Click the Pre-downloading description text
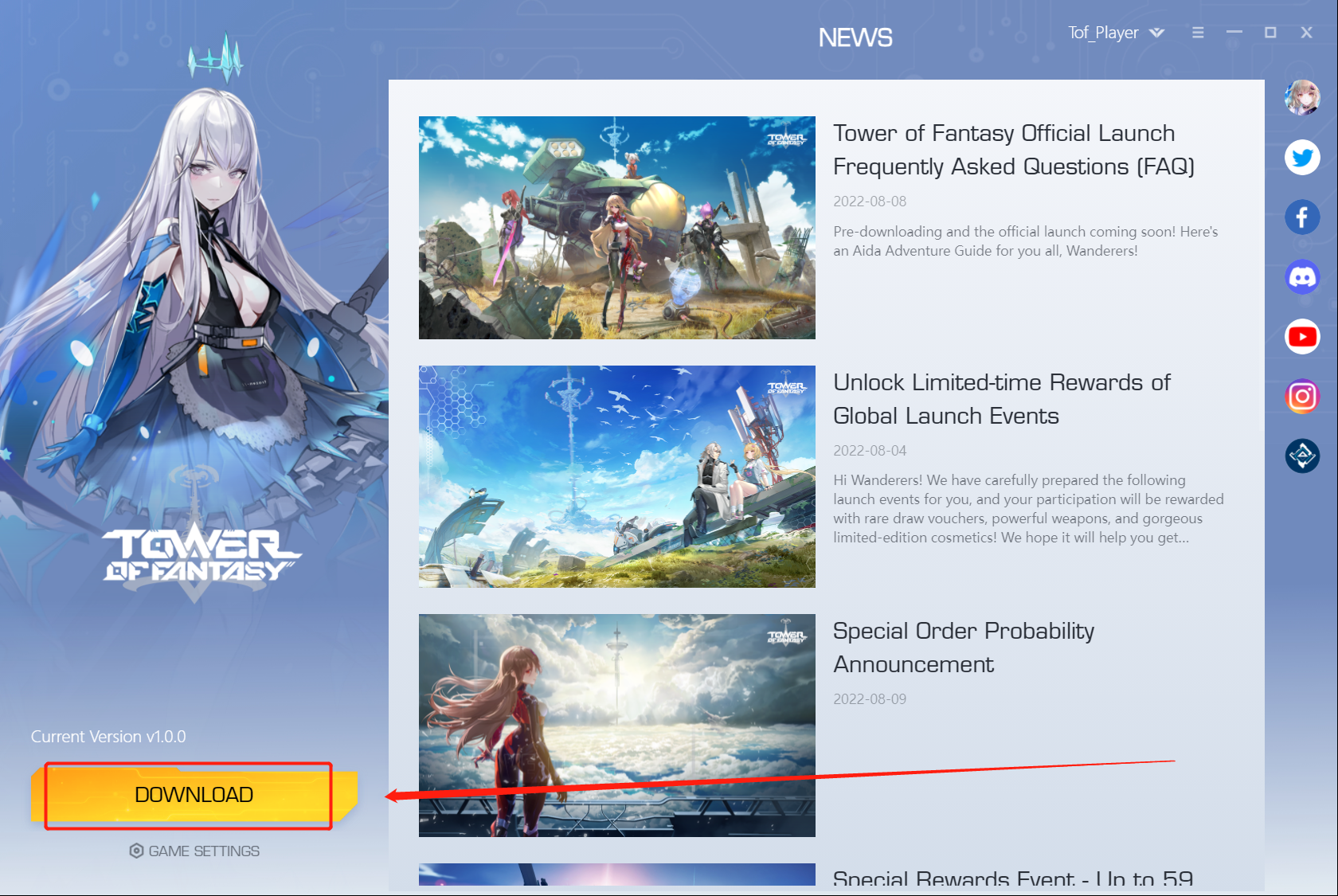Screen dimensions: 1338x896 coord(1026,241)
